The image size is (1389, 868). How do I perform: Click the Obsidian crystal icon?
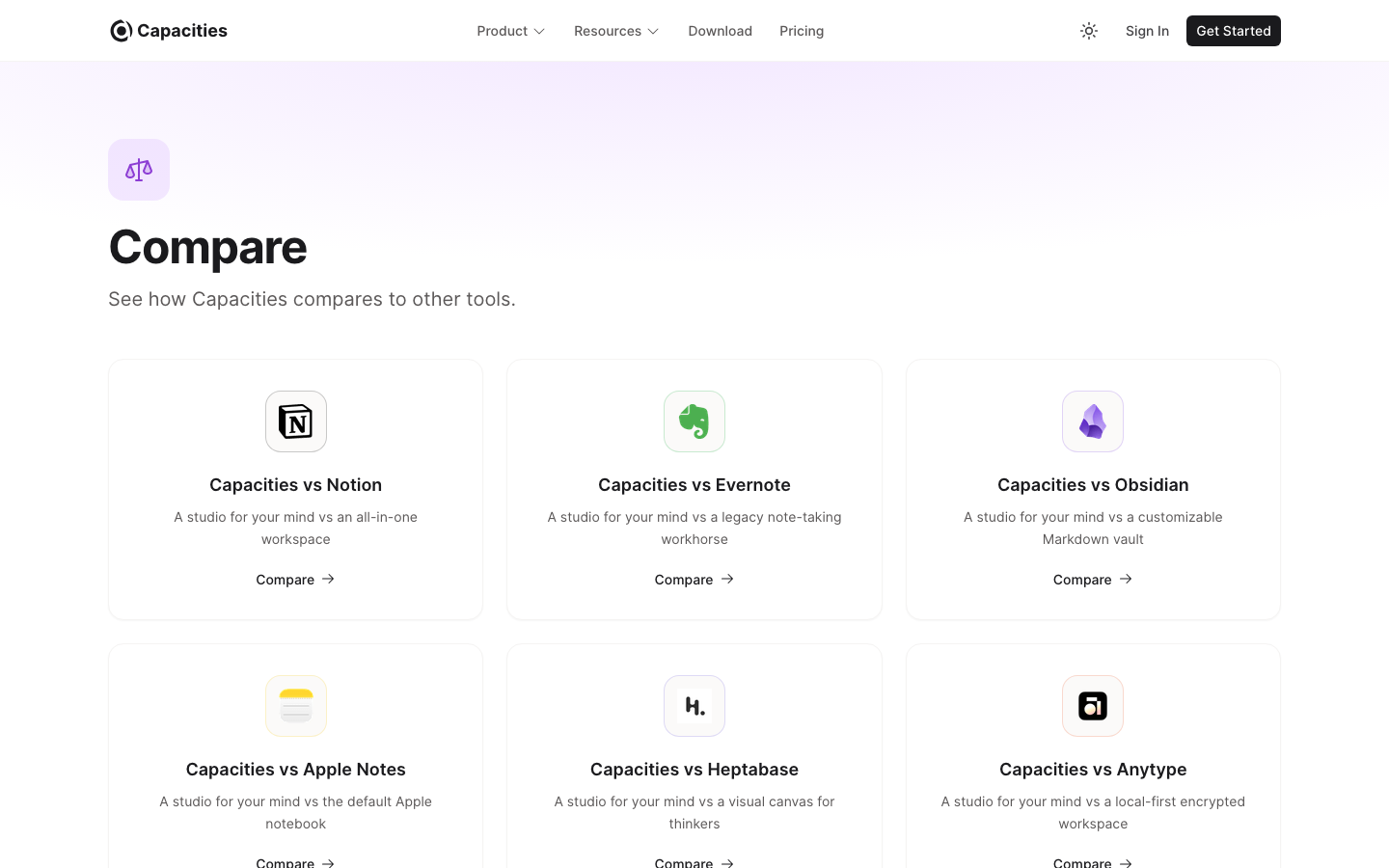click(x=1093, y=421)
